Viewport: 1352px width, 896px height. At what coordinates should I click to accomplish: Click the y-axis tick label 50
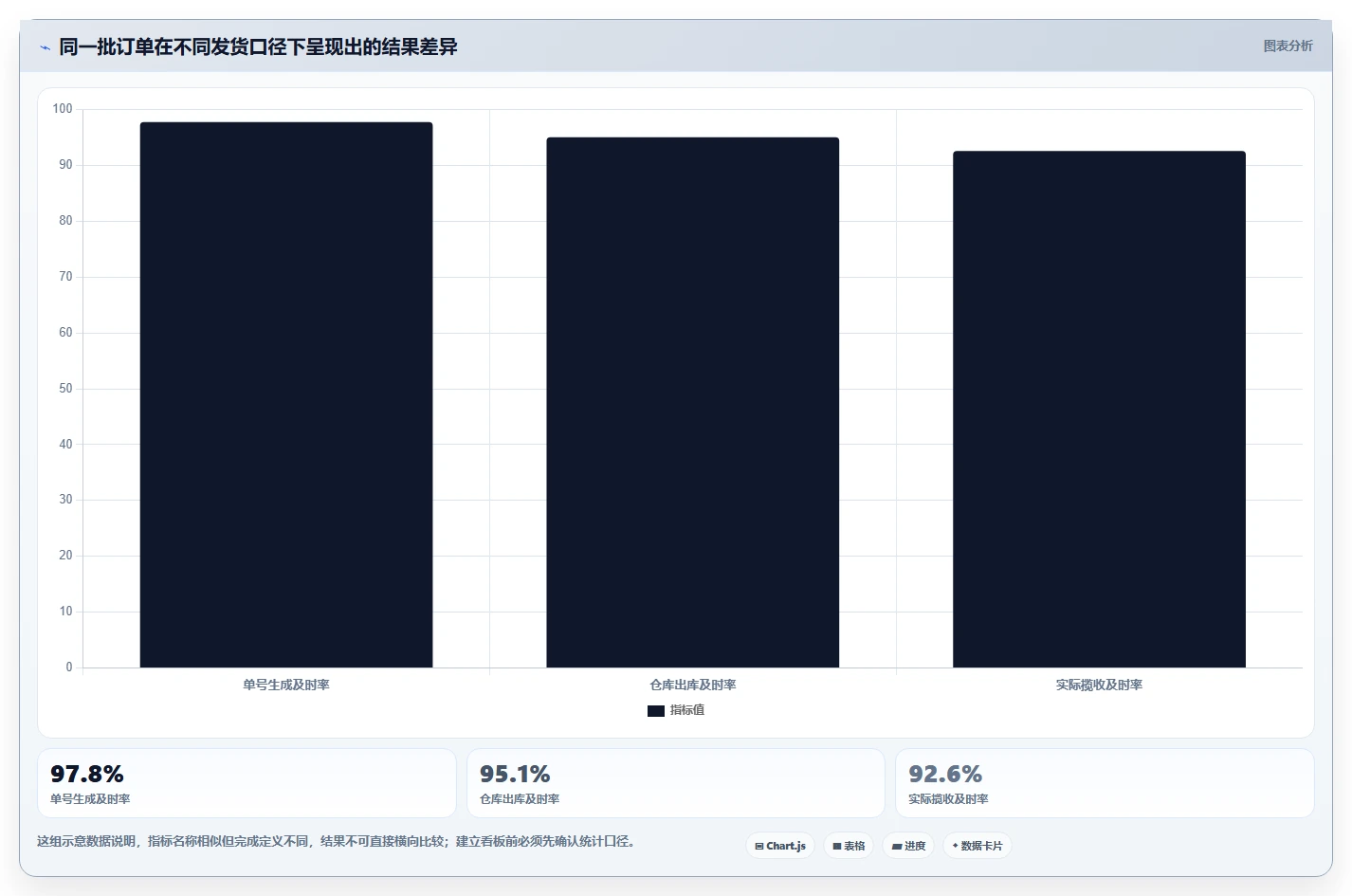pos(65,388)
